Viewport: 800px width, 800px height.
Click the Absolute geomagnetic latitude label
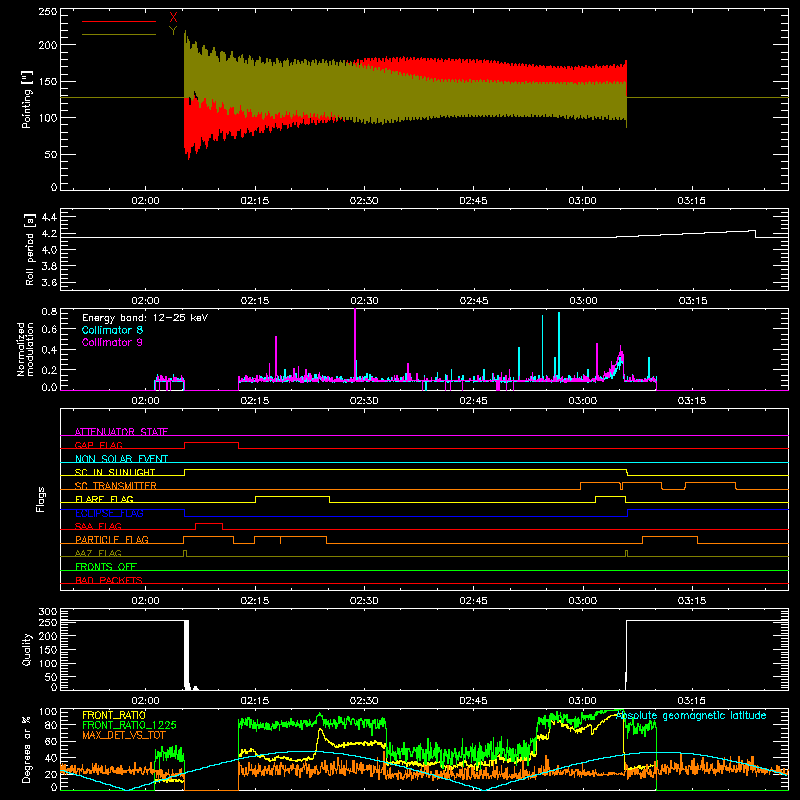click(691, 716)
